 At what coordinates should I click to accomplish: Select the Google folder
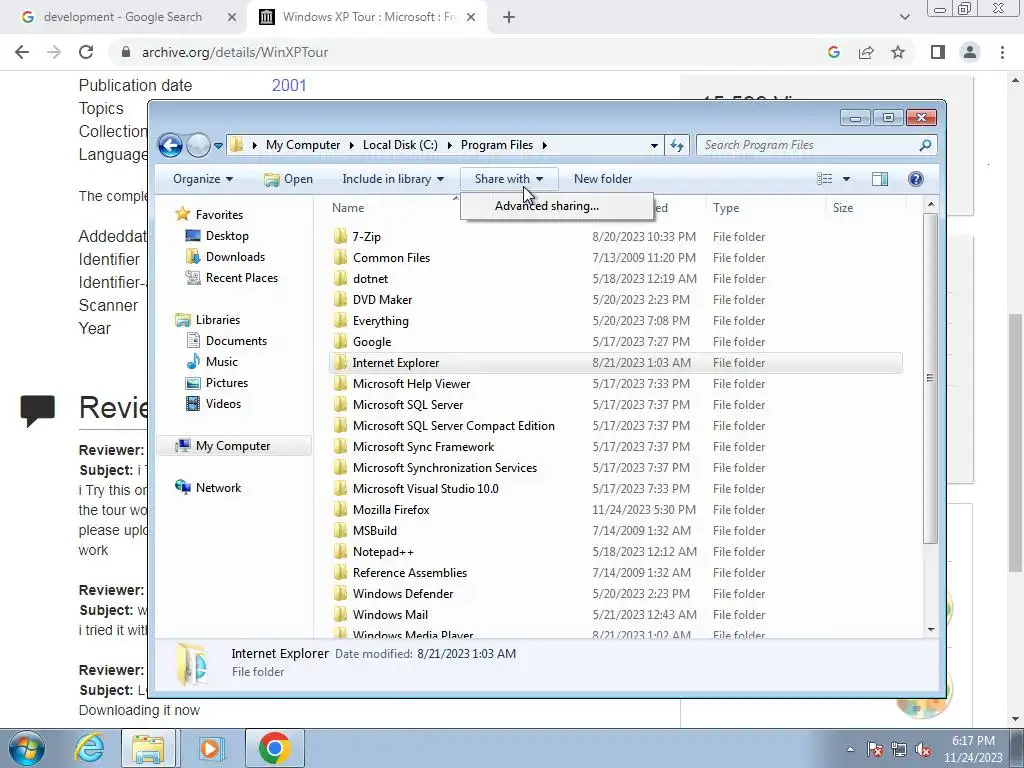click(x=372, y=342)
